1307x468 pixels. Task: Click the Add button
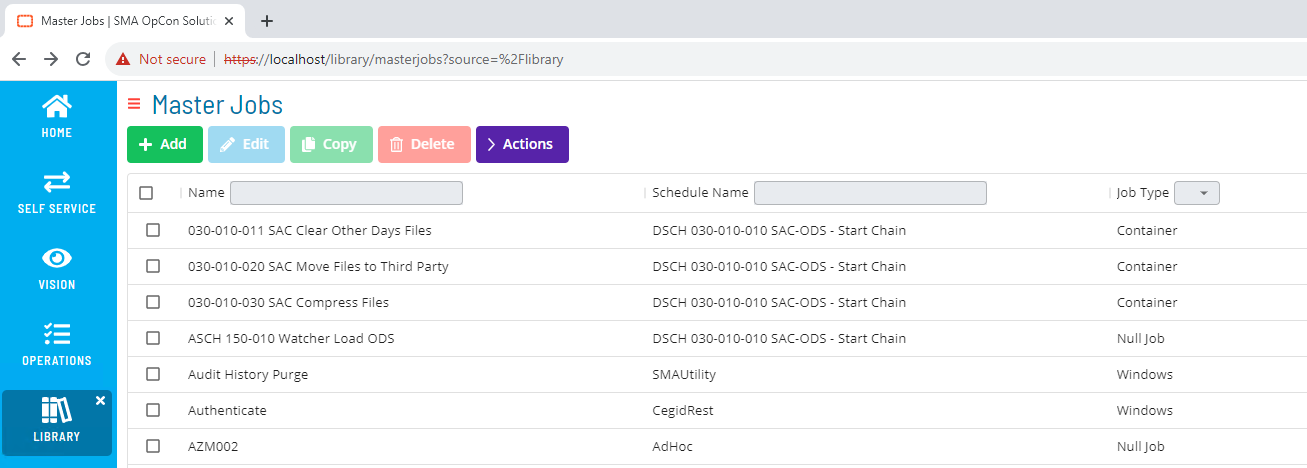(165, 144)
